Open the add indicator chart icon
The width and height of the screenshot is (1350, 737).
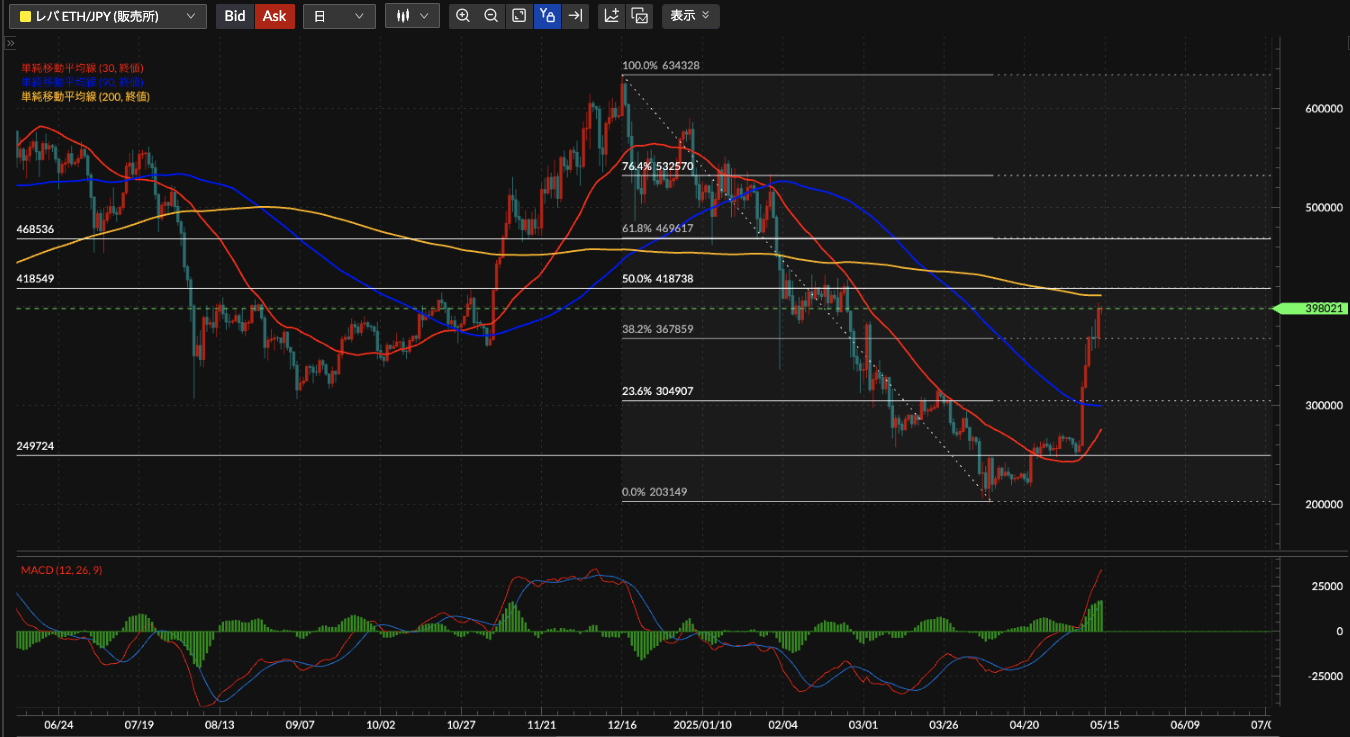pos(612,16)
